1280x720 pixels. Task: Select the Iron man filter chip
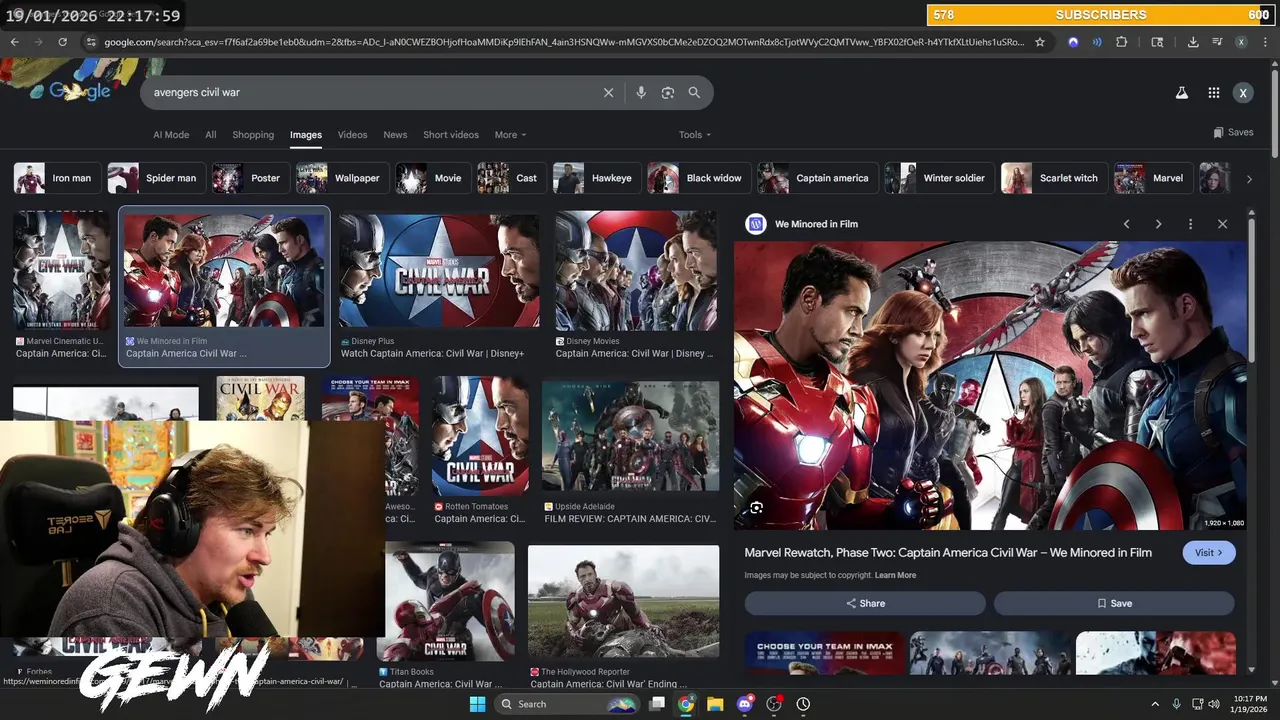pos(57,178)
